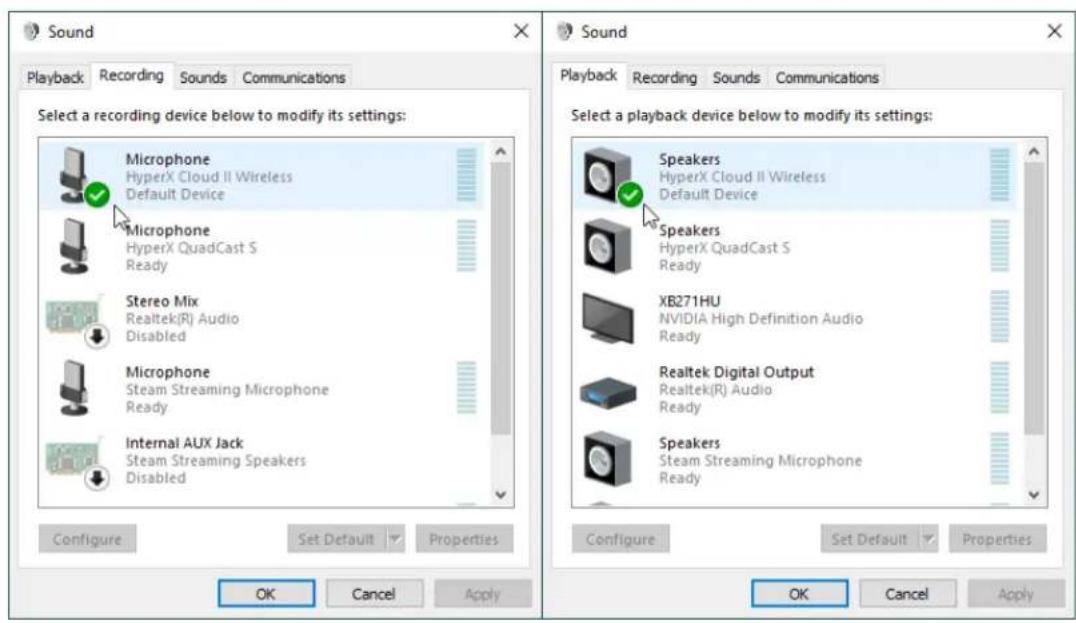1076x623 pixels.
Task: Close the right Playback Sound window
Action: point(1054,31)
